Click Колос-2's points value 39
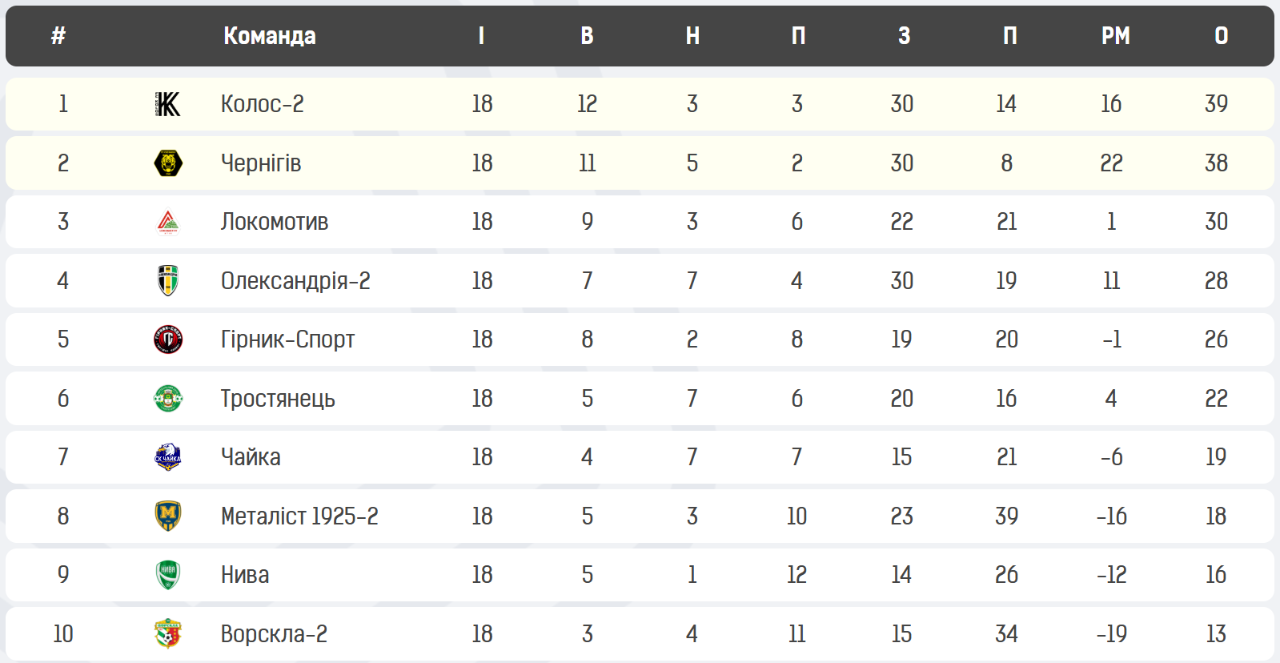Image resolution: width=1280 pixels, height=663 pixels. [1216, 104]
